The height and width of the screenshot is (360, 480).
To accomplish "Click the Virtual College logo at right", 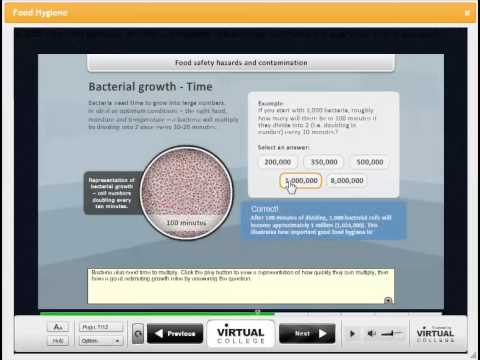I will click(x=435, y=333).
